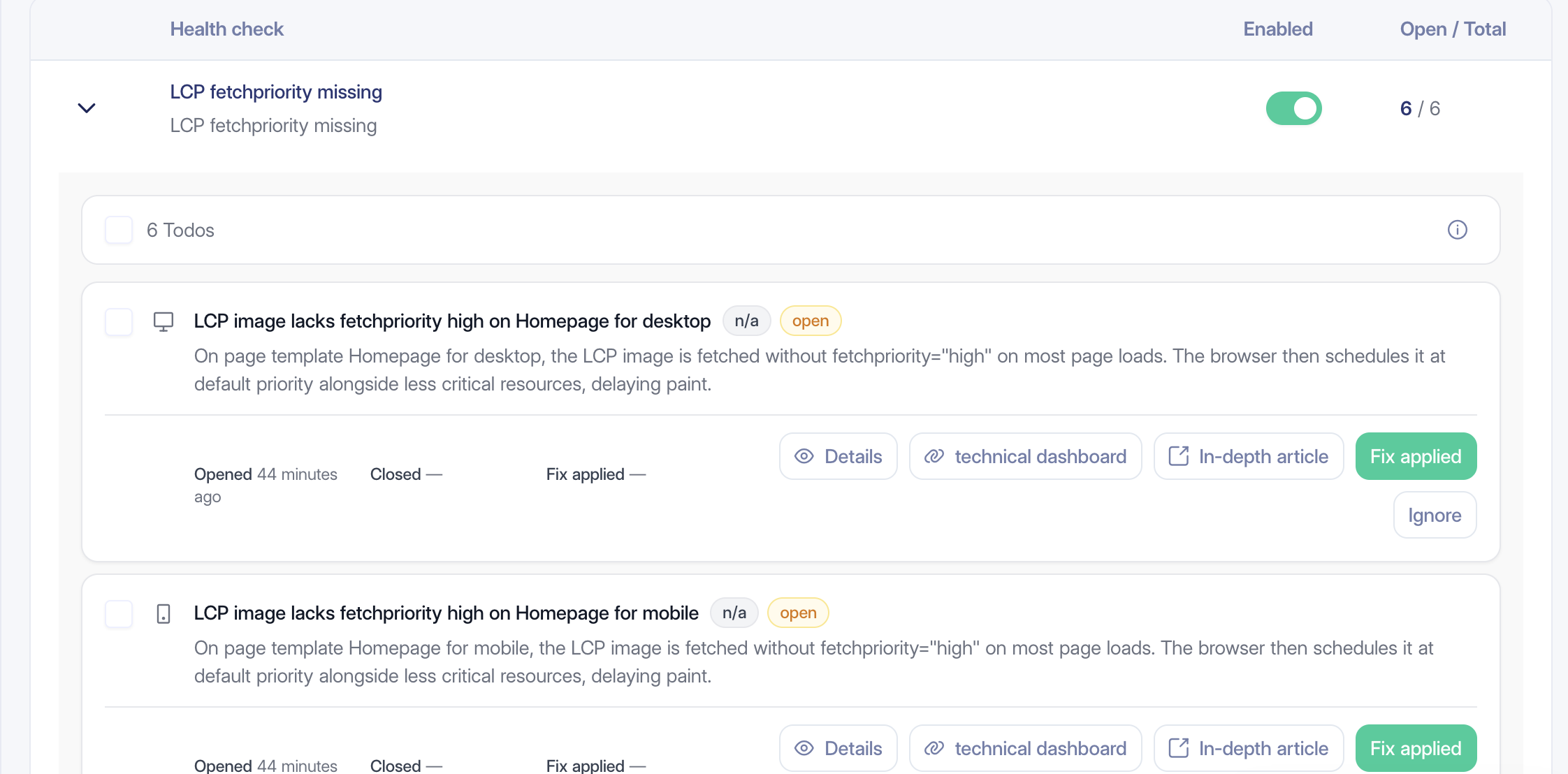This screenshot has height=774, width=1568.
Task: Click the link icon in mobile technical dashboard
Action: [934, 748]
